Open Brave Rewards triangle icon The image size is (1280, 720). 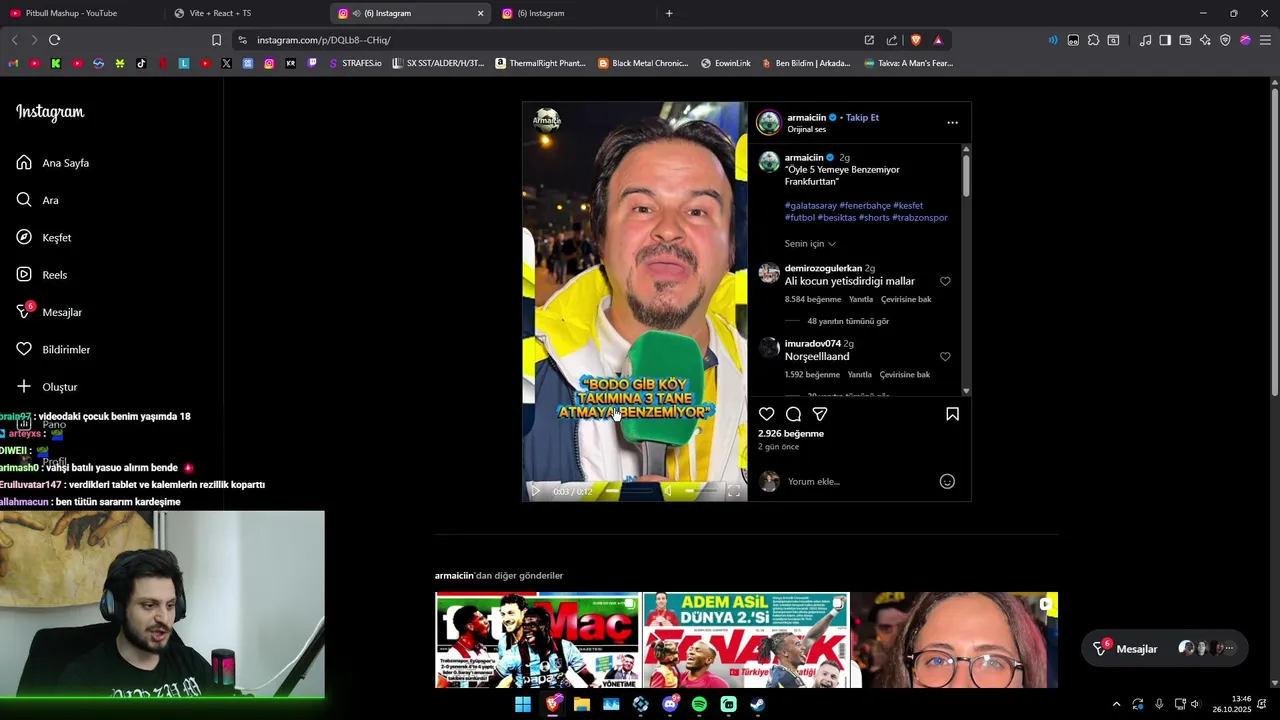tap(938, 40)
